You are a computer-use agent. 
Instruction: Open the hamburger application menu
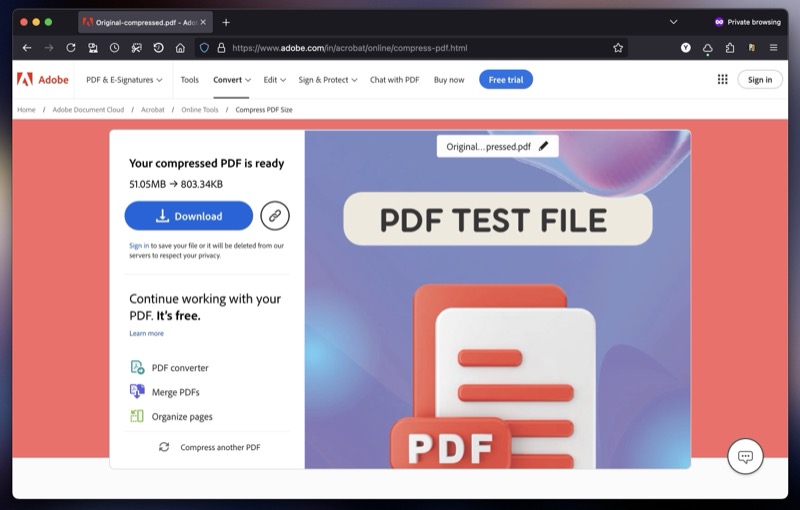[773, 48]
